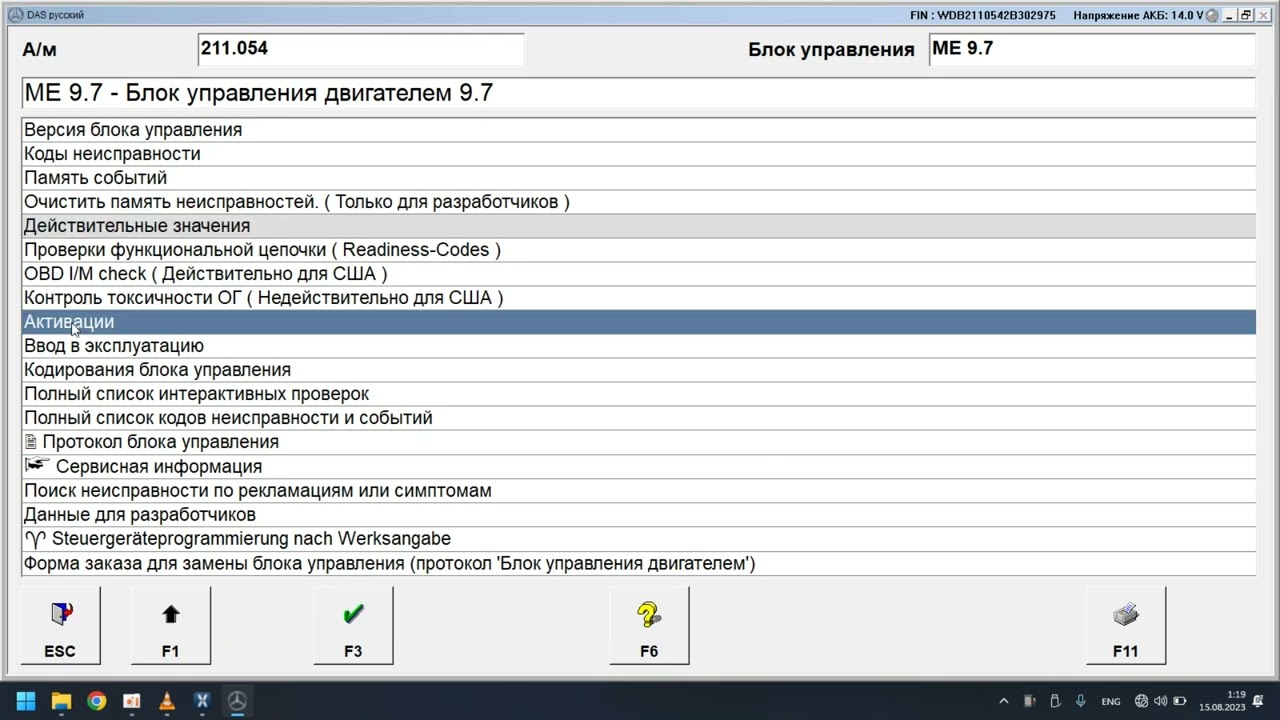Open Протокол блока управления
The height and width of the screenshot is (720, 1280).
tap(638, 442)
